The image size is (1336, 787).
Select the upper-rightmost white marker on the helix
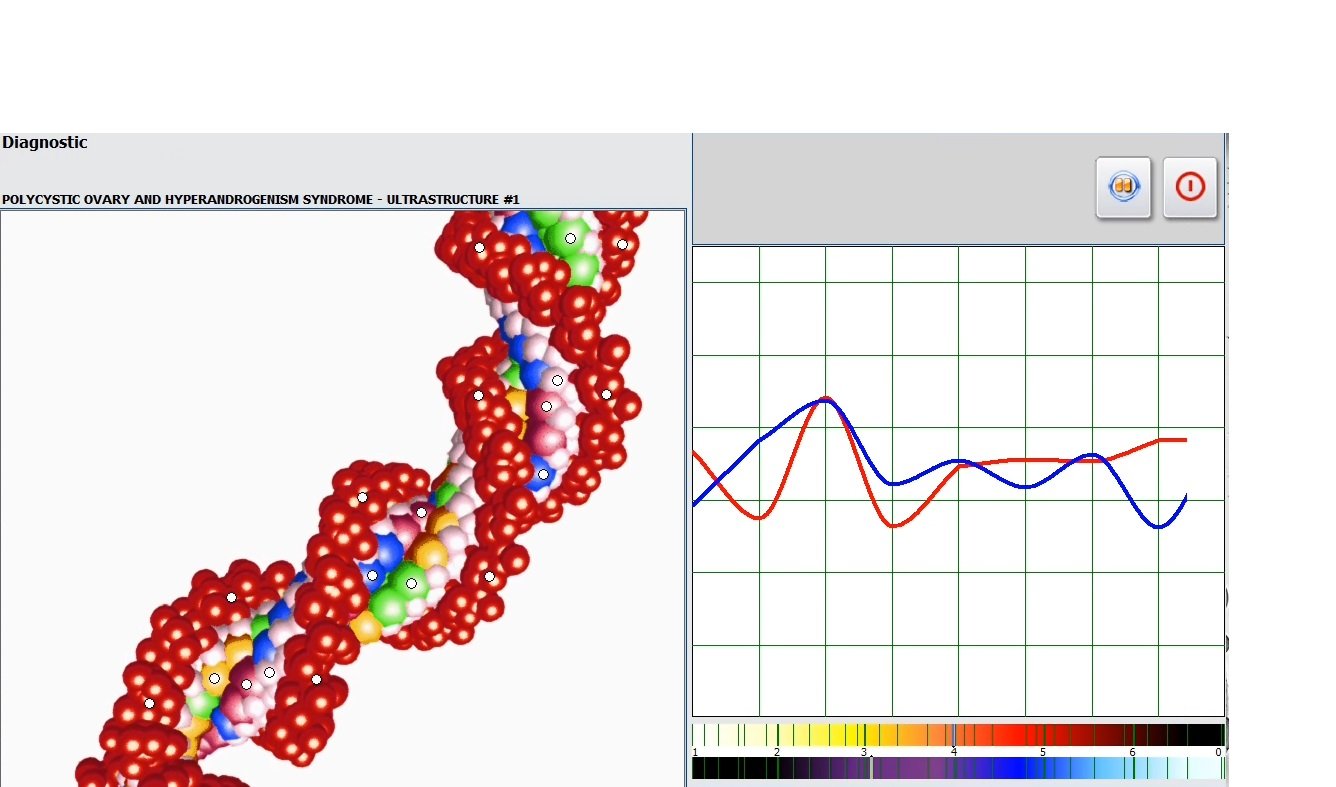coord(622,244)
